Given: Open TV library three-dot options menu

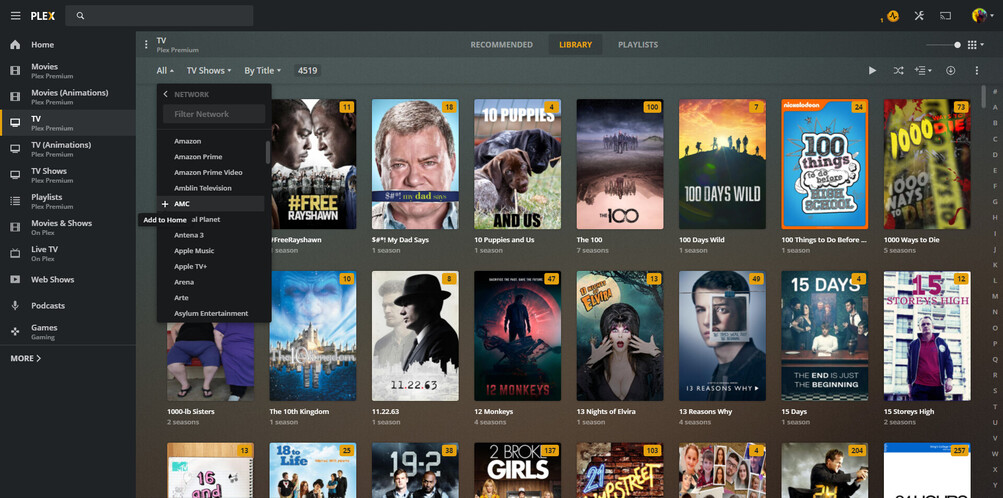Looking at the screenshot, I should point(146,45).
